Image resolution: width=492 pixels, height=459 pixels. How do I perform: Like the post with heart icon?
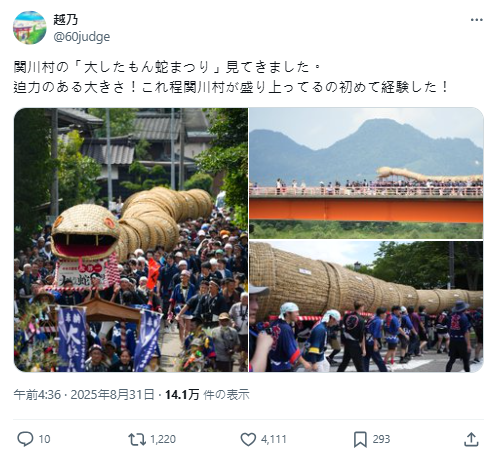(x=248, y=439)
